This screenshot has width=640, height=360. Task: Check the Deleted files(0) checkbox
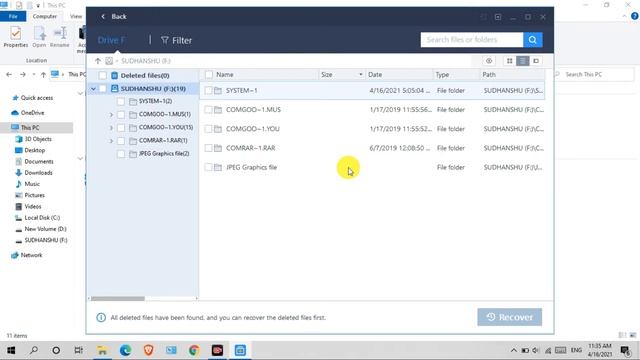click(102, 76)
